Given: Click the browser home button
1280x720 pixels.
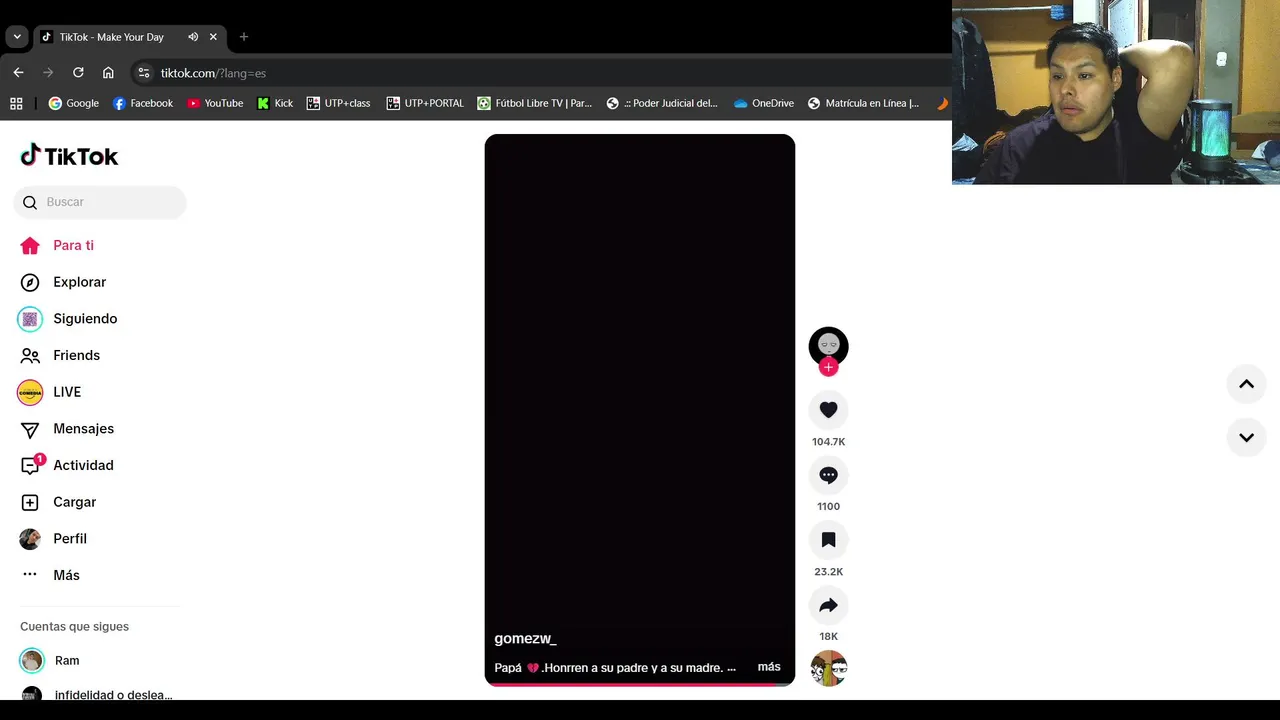Looking at the screenshot, I should (108, 73).
